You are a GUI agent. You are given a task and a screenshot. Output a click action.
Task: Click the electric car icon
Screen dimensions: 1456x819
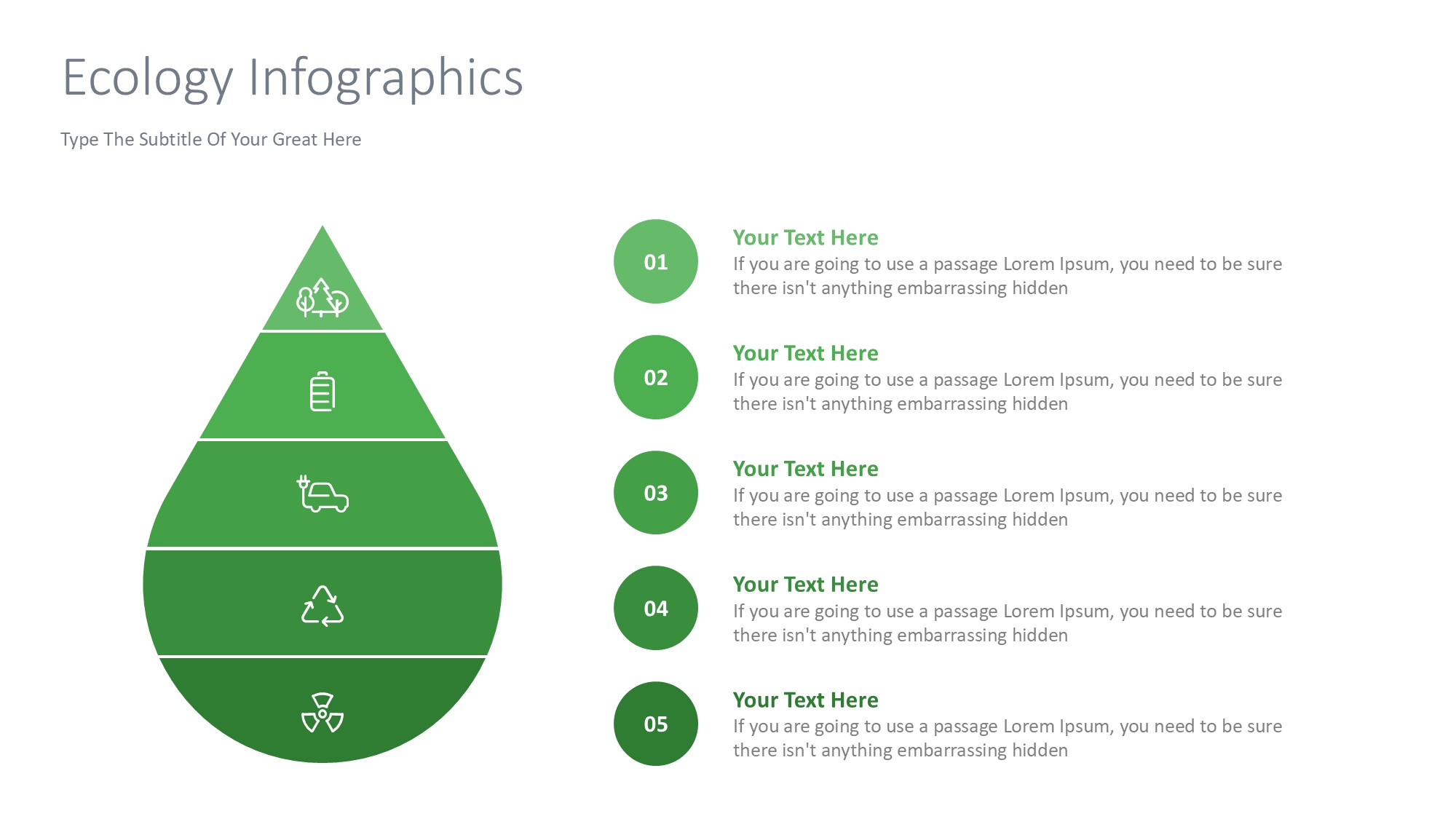(323, 494)
